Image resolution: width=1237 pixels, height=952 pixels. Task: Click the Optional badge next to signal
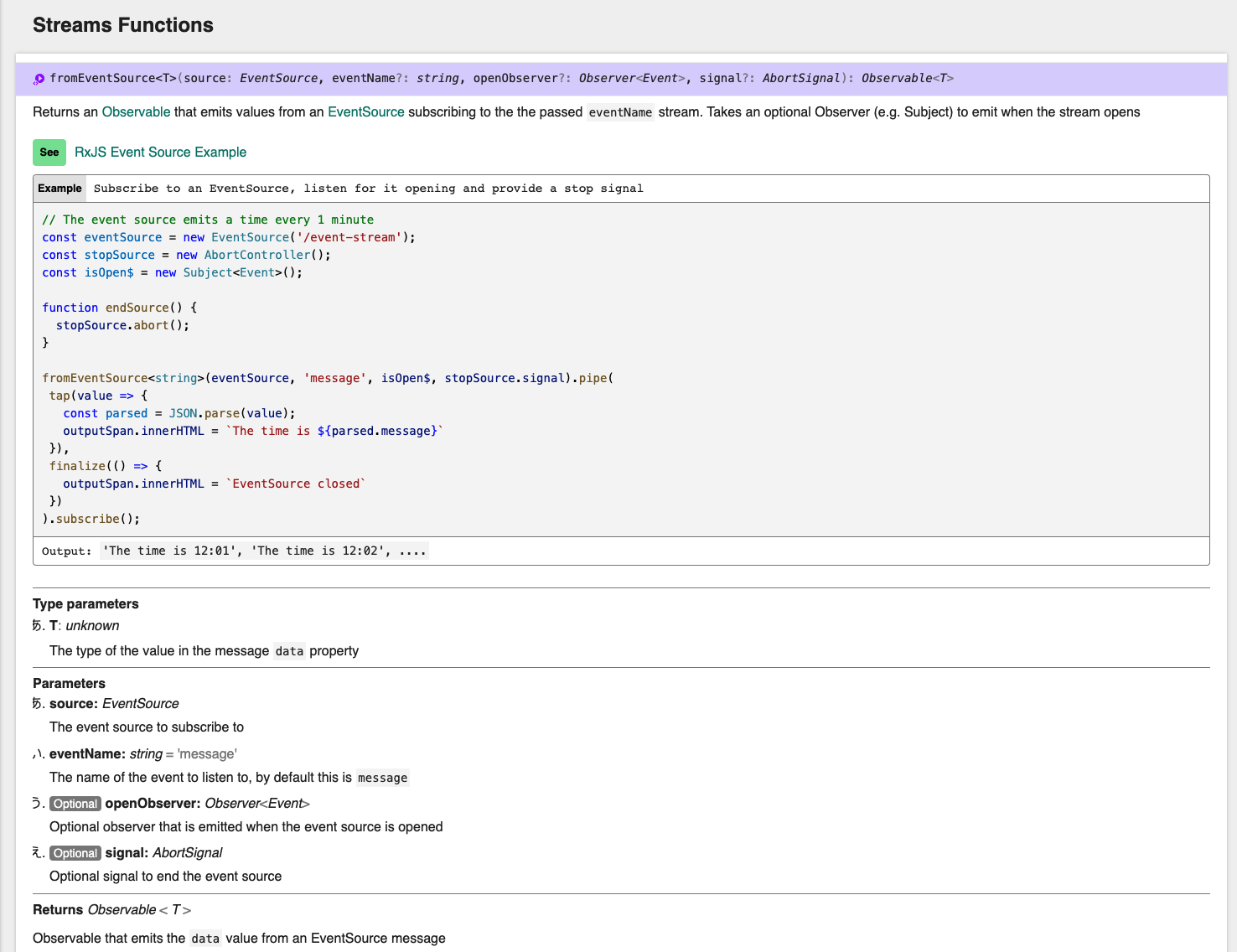pos(75,853)
